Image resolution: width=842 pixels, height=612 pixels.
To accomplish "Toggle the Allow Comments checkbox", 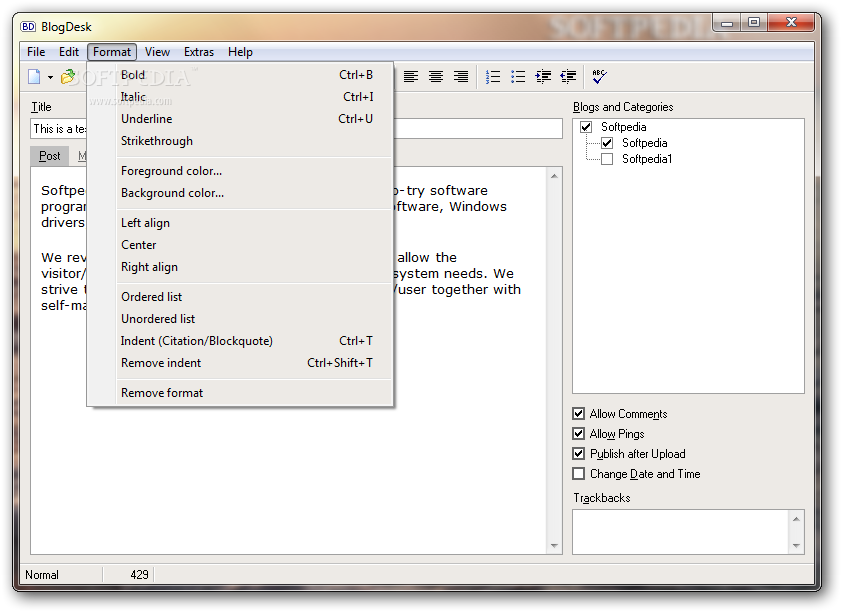I will pos(578,414).
